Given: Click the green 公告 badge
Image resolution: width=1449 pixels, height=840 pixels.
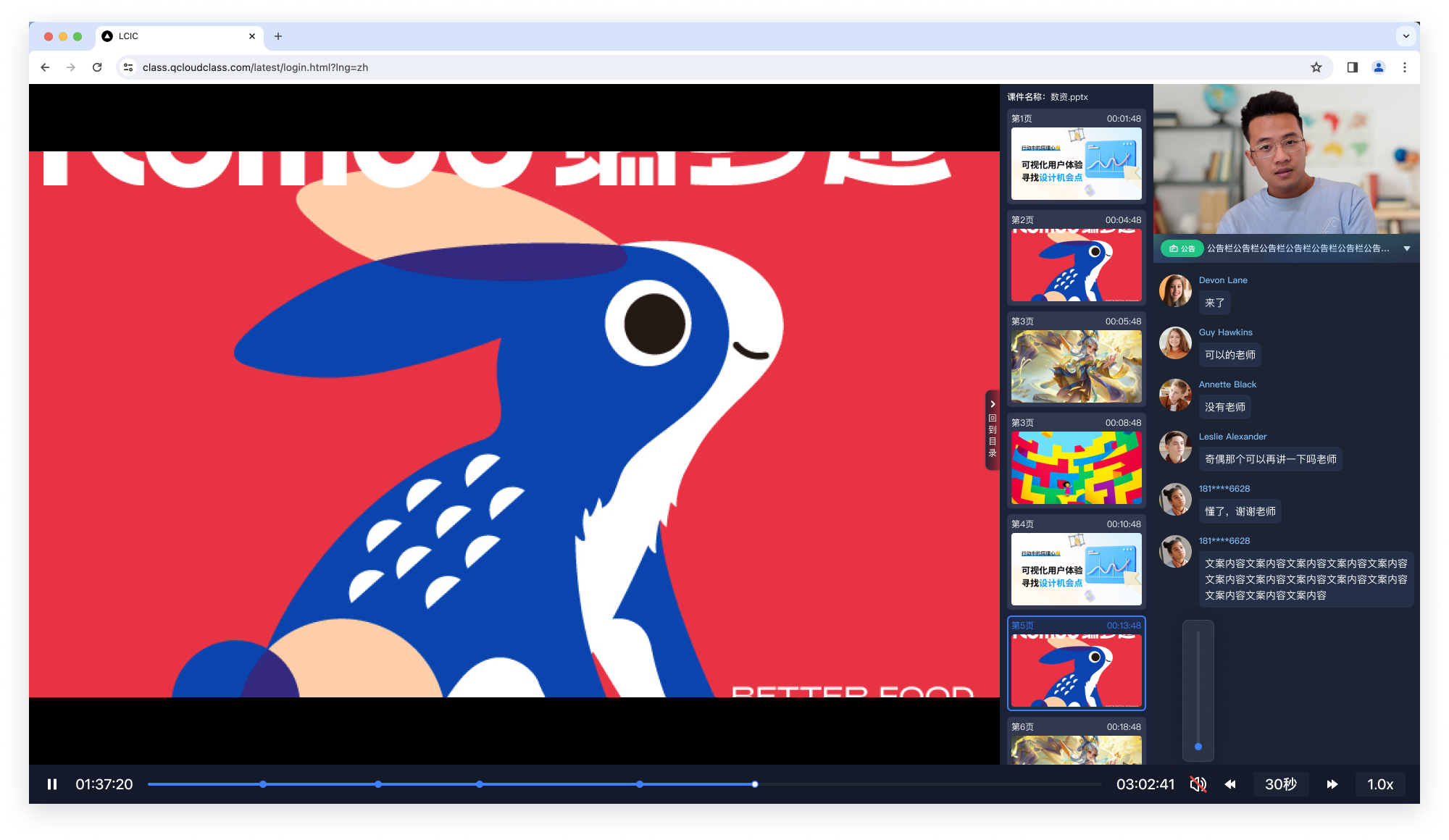Looking at the screenshot, I should 1182,248.
